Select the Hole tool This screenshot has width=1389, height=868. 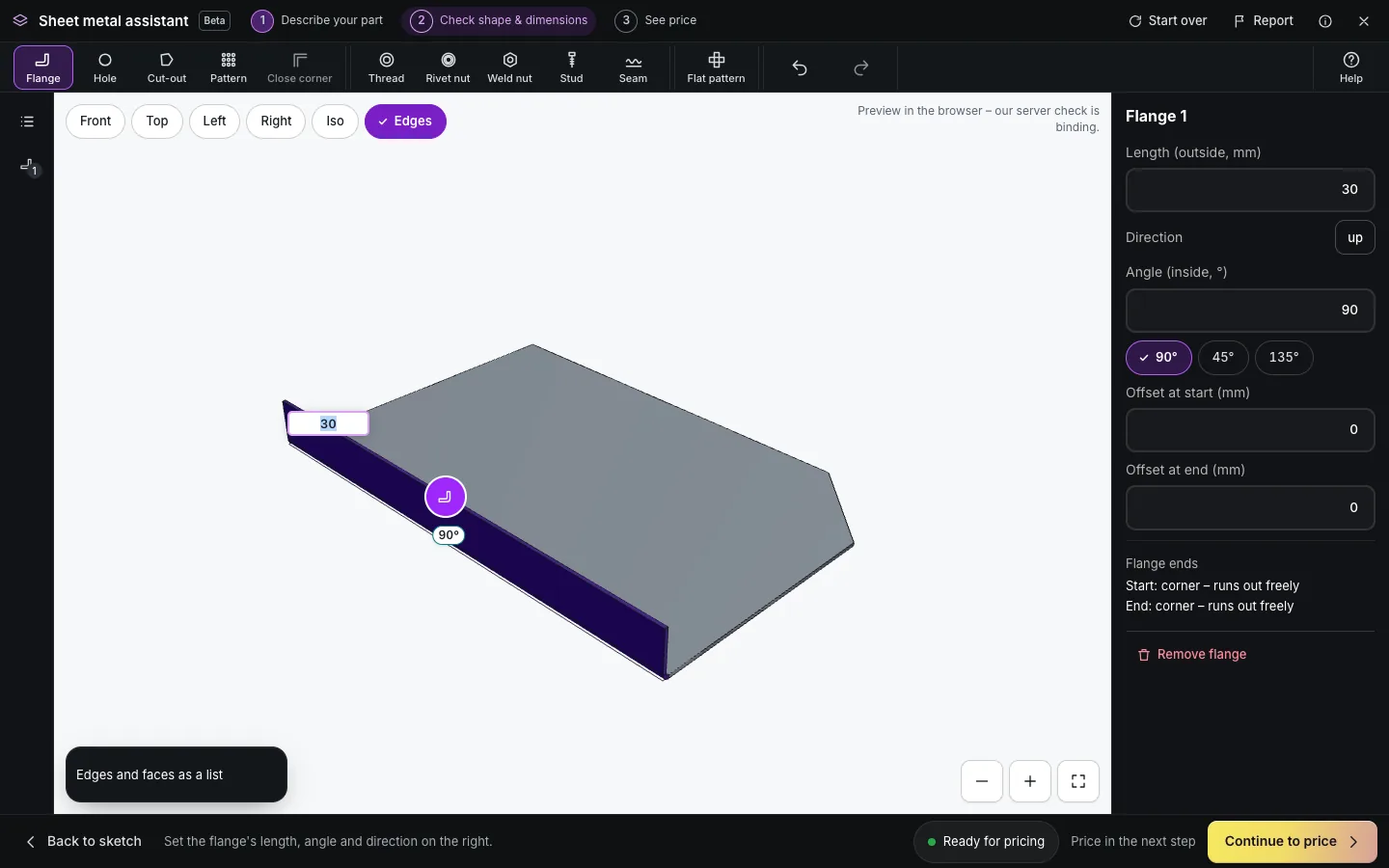tap(105, 68)
